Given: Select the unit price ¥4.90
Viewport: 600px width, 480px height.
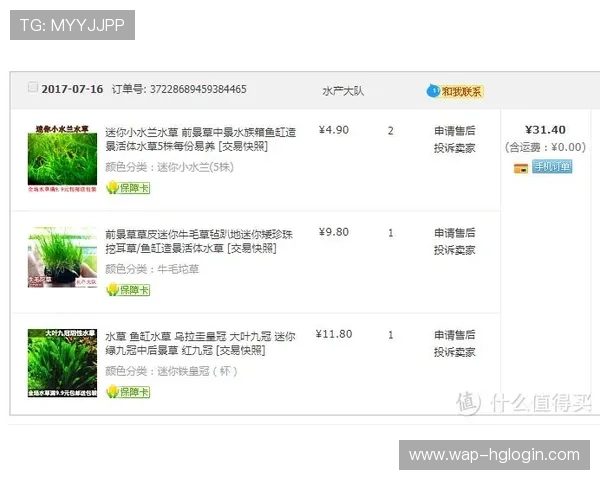Looking at the screenshot, I should pyautogui.click(x=334, y=130).
